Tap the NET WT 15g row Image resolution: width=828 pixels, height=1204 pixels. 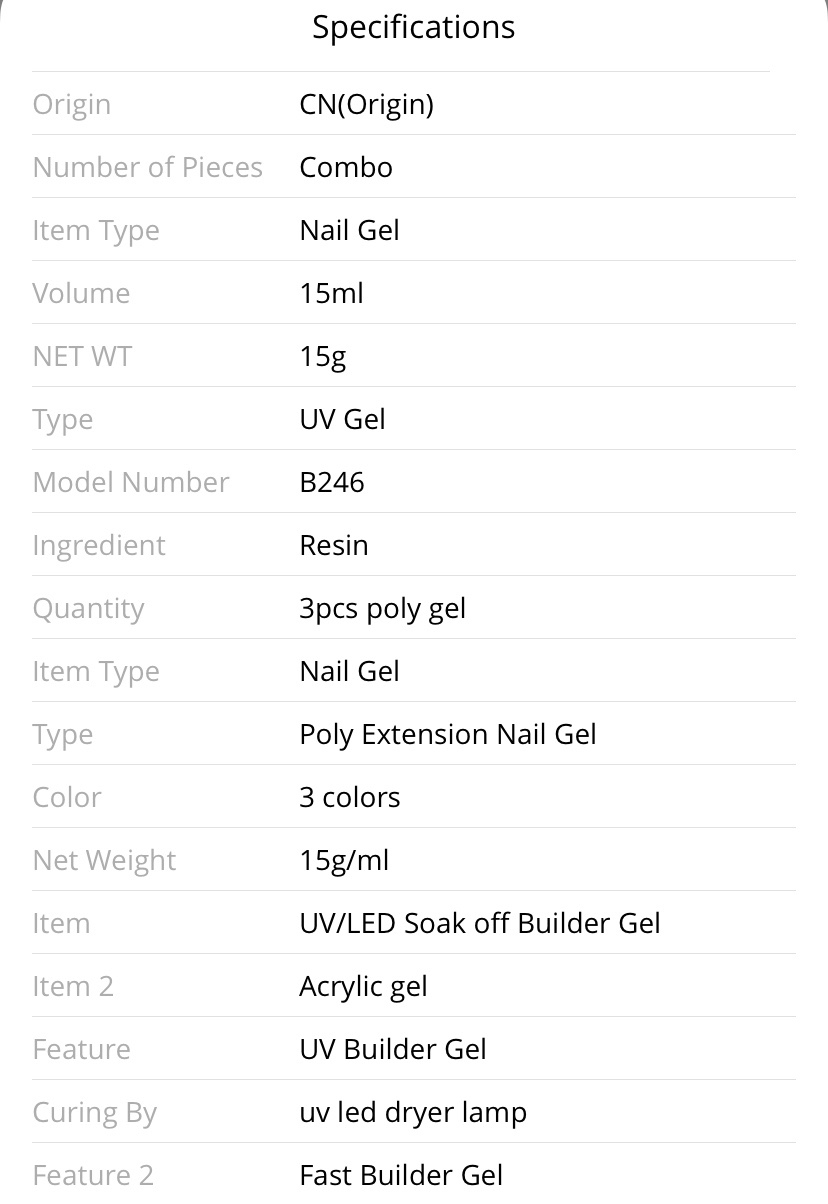[413, 356]
